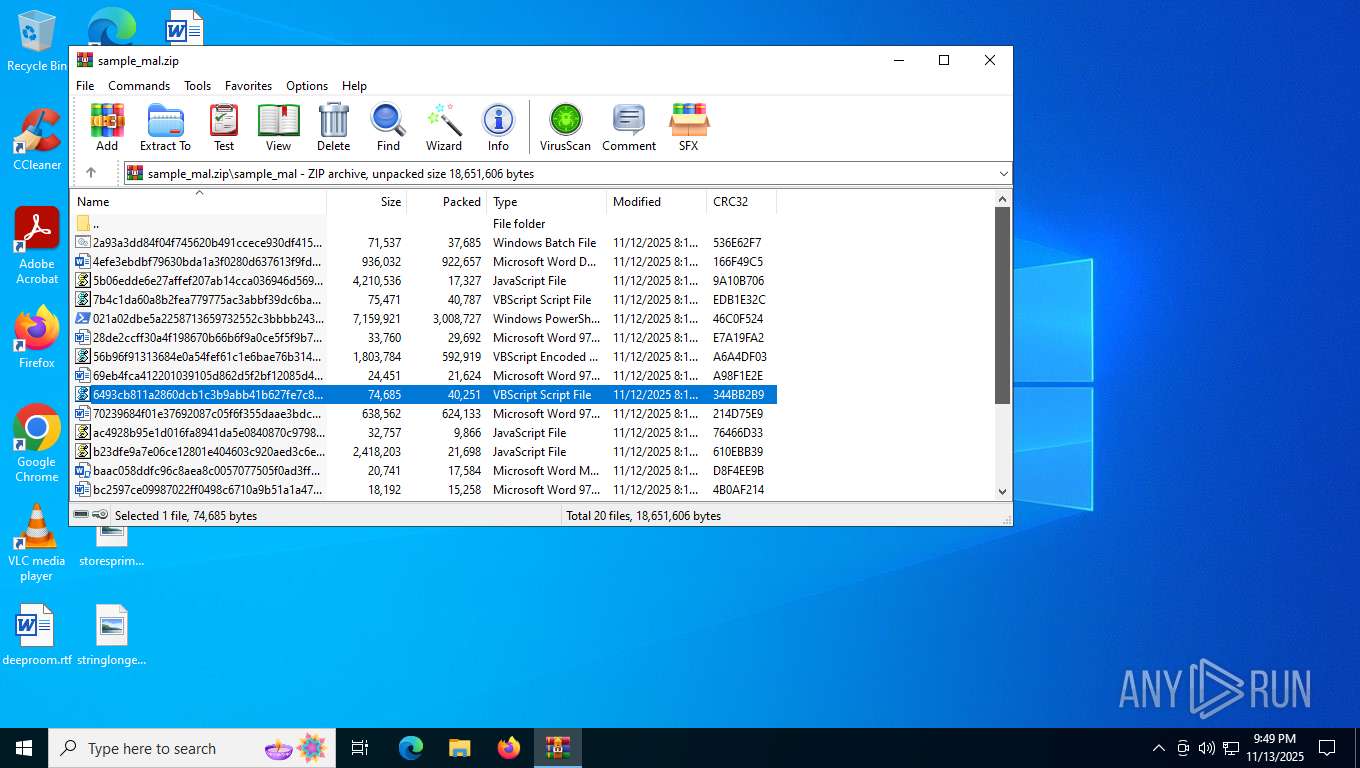Viewport: 1360px width, 768px height.
Task: Open VLC media player shortcut
Action: (37, 542)
